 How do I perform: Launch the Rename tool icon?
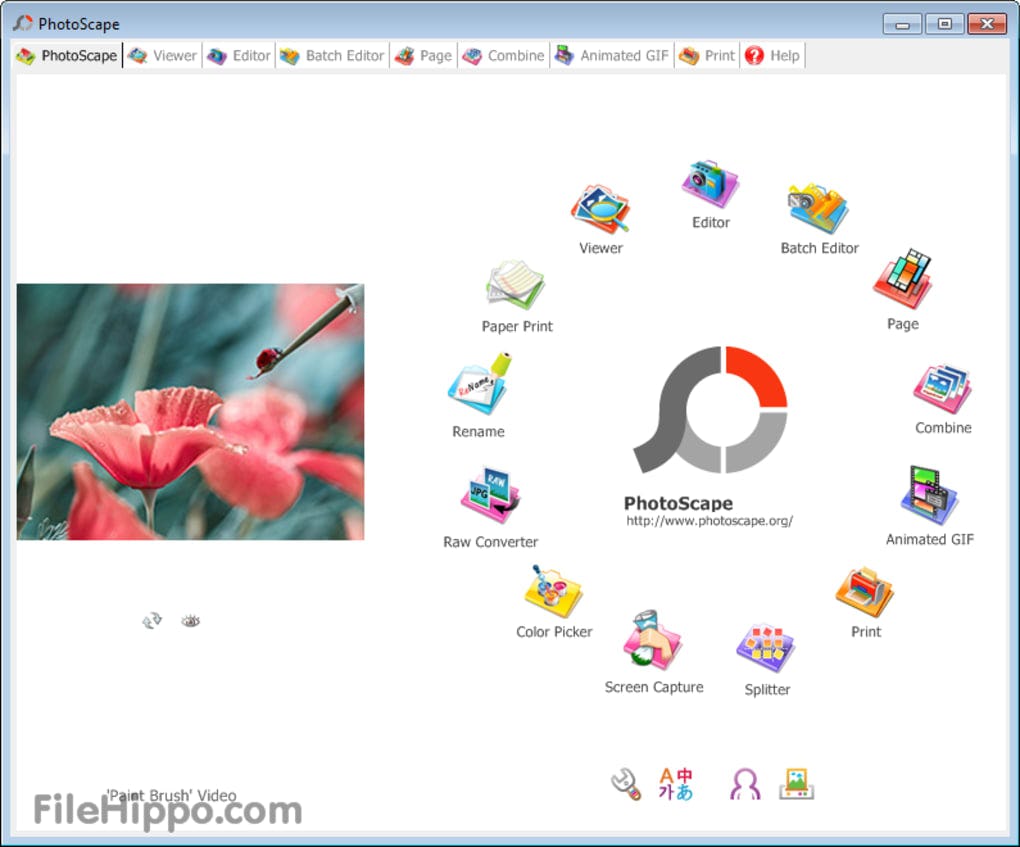click(x=479, y=385)
